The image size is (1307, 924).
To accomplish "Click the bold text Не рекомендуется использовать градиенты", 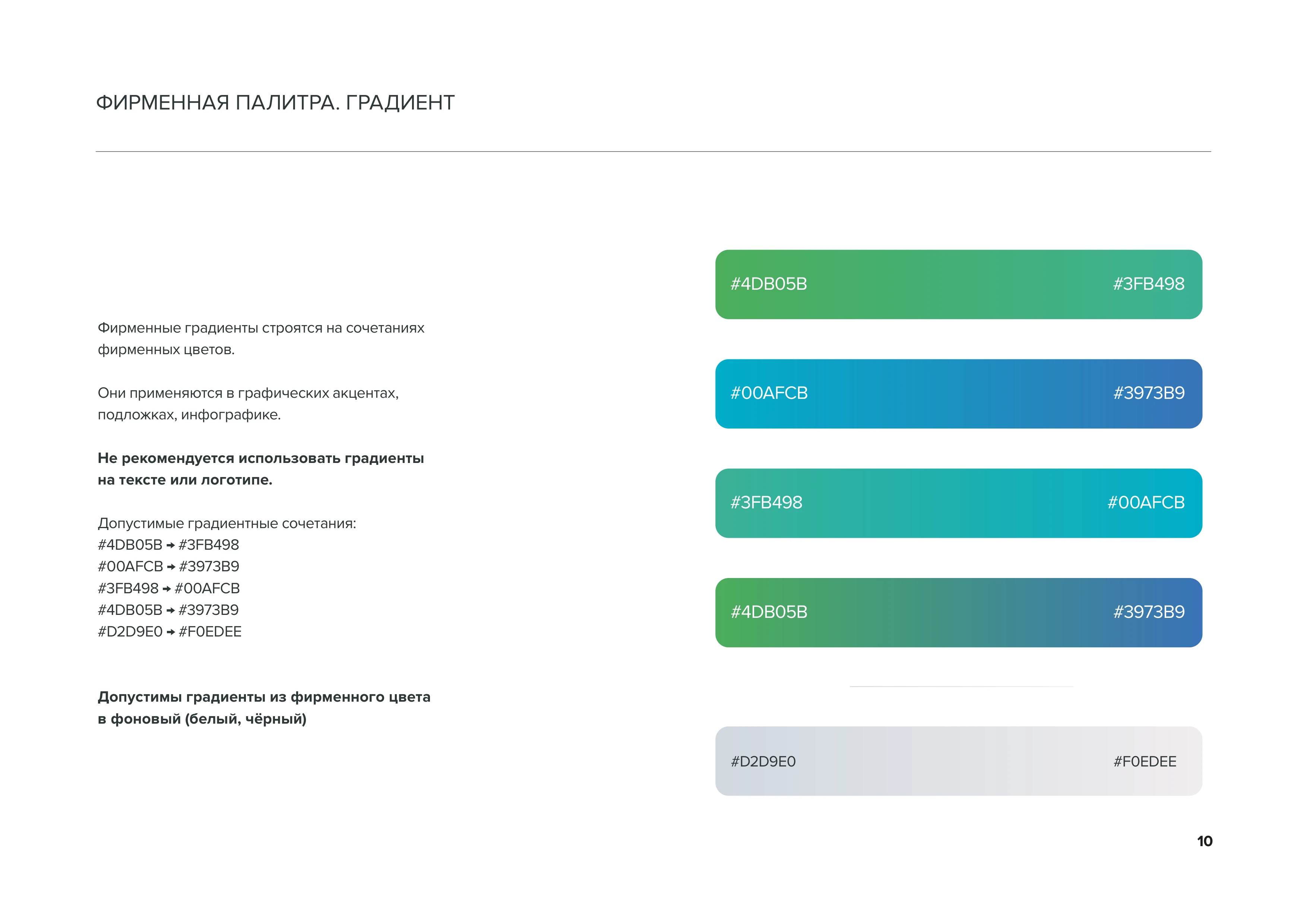I will coord(261,458).
